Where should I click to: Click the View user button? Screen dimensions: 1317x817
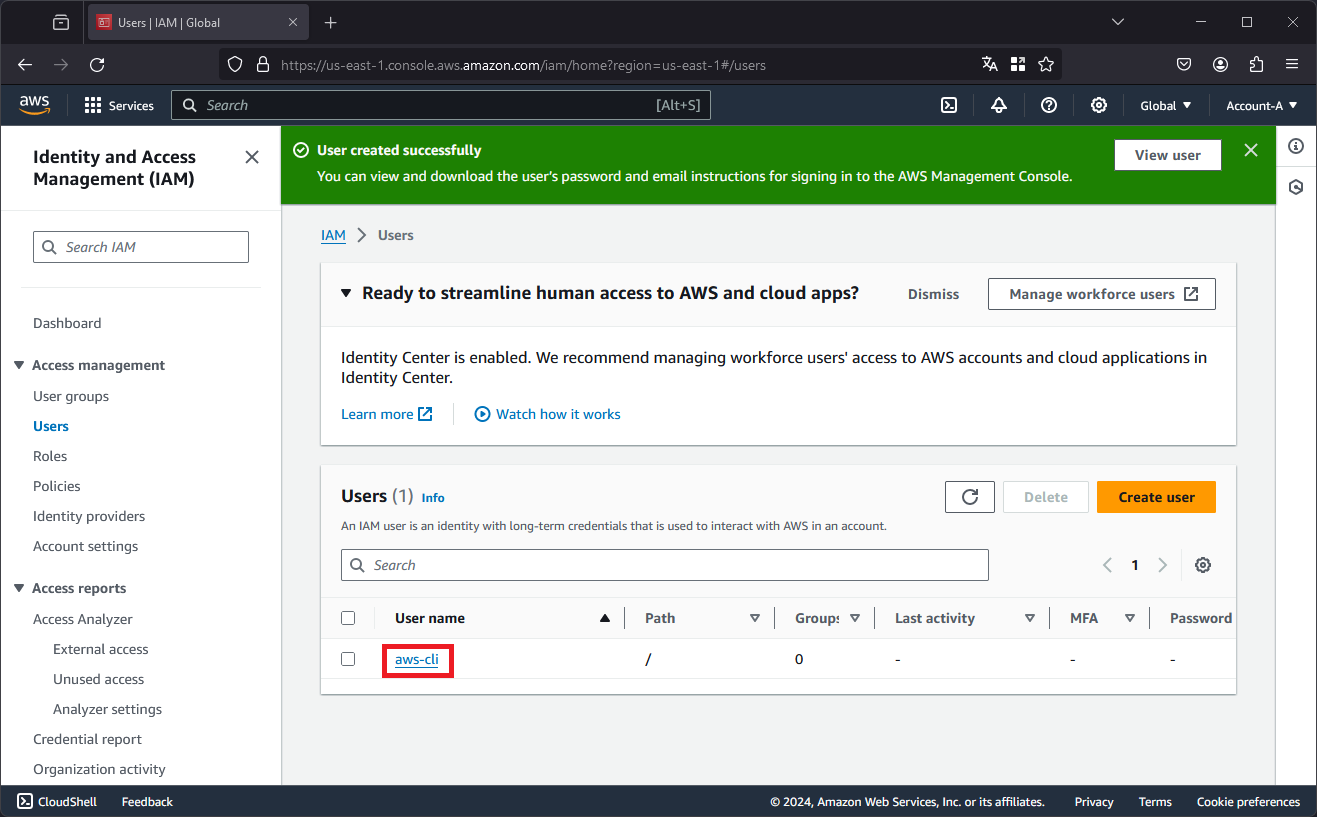point(1168,155)
